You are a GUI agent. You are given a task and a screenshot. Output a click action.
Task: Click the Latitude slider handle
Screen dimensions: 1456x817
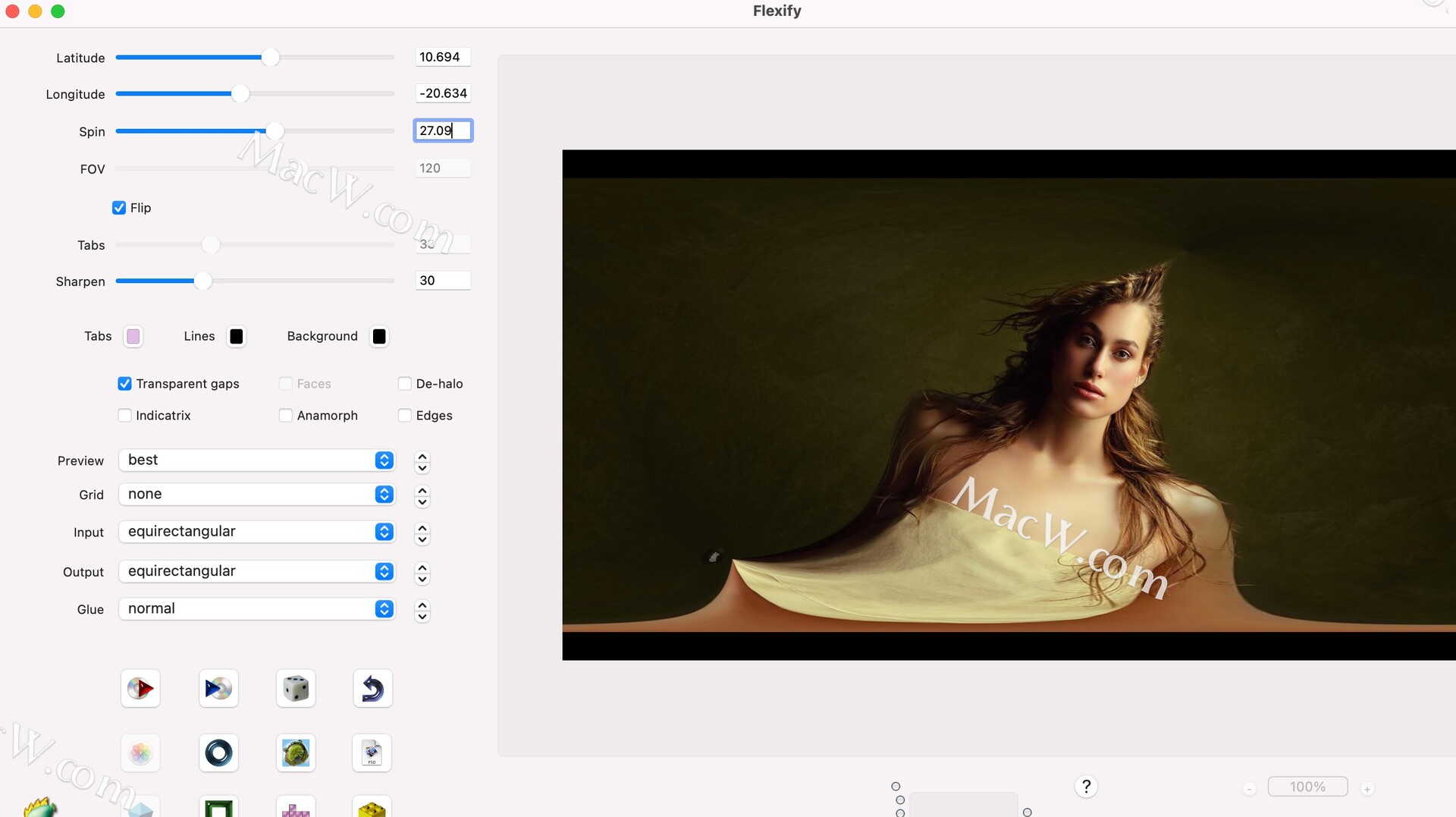[270, 58]
